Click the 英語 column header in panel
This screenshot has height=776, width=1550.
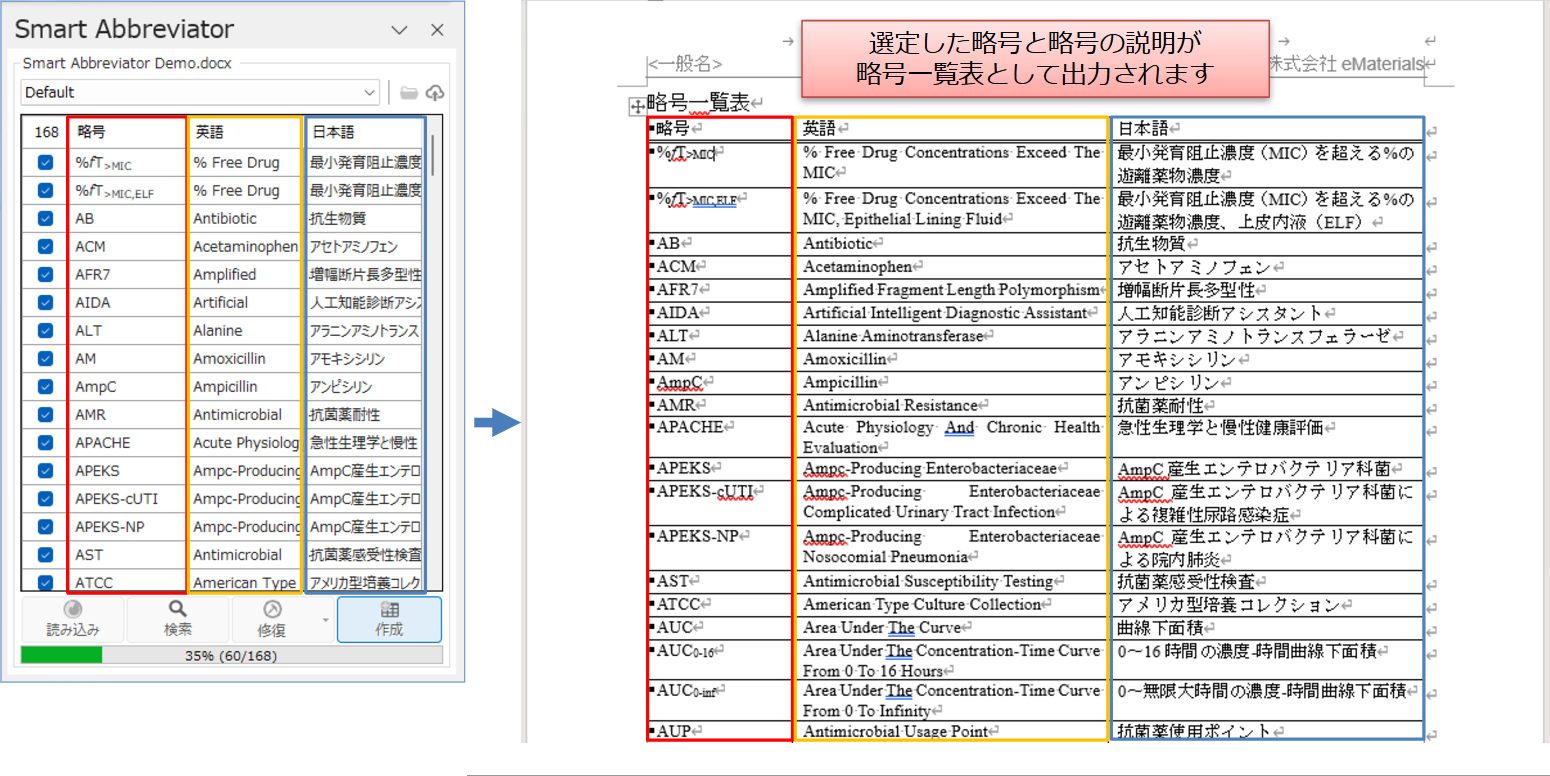244,132
